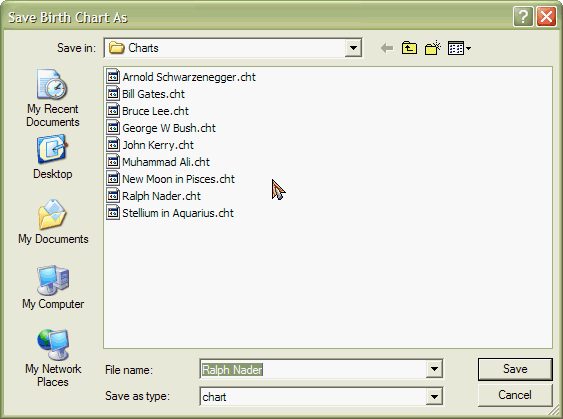This screenshot has height=419, width=563.
Task: Open the View menu icon
Action: tap(459, 48)
